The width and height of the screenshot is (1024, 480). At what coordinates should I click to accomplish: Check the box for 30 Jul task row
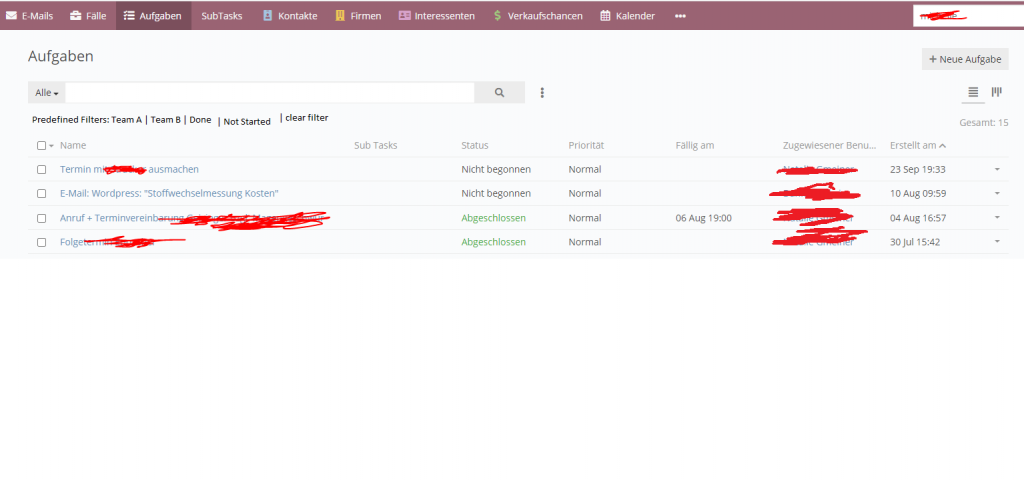[x=42, y=242]
